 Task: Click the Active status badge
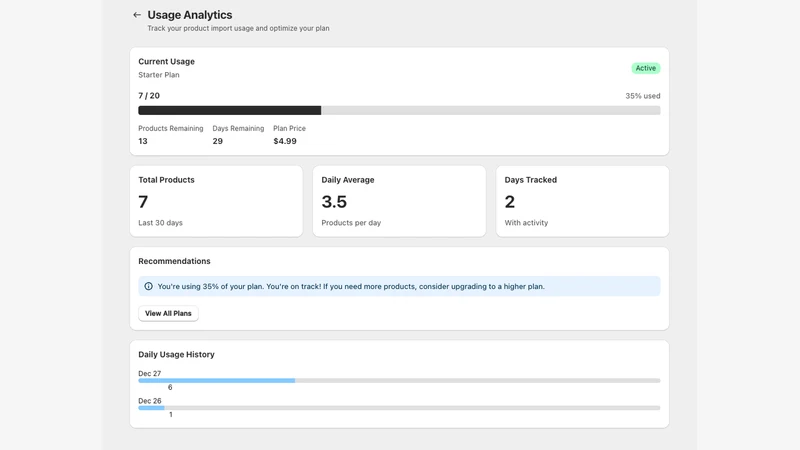coord(645,68)
